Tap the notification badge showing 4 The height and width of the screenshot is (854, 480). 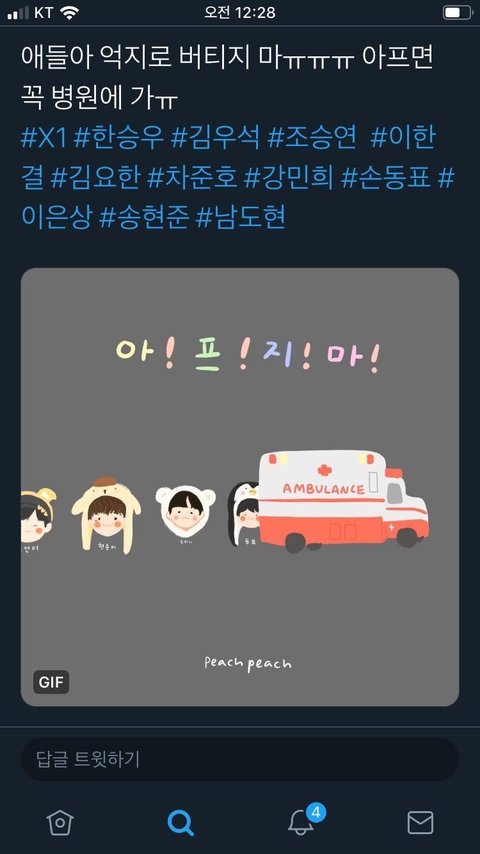click(x=316, y=813)
